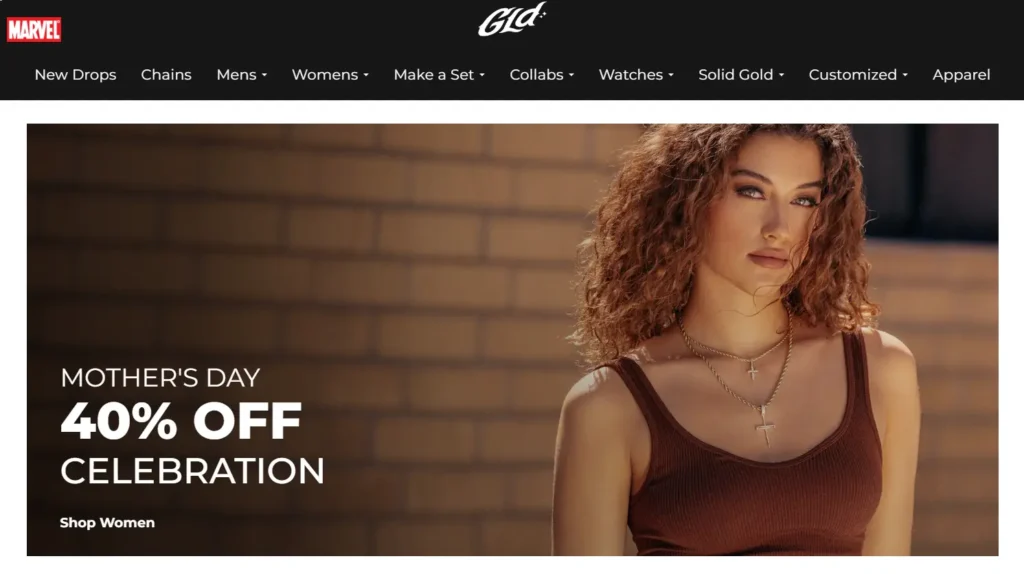This screenshot has width=1024, height=574.
Task: Click the Shop Women link
Action: (x=107, y=522)
